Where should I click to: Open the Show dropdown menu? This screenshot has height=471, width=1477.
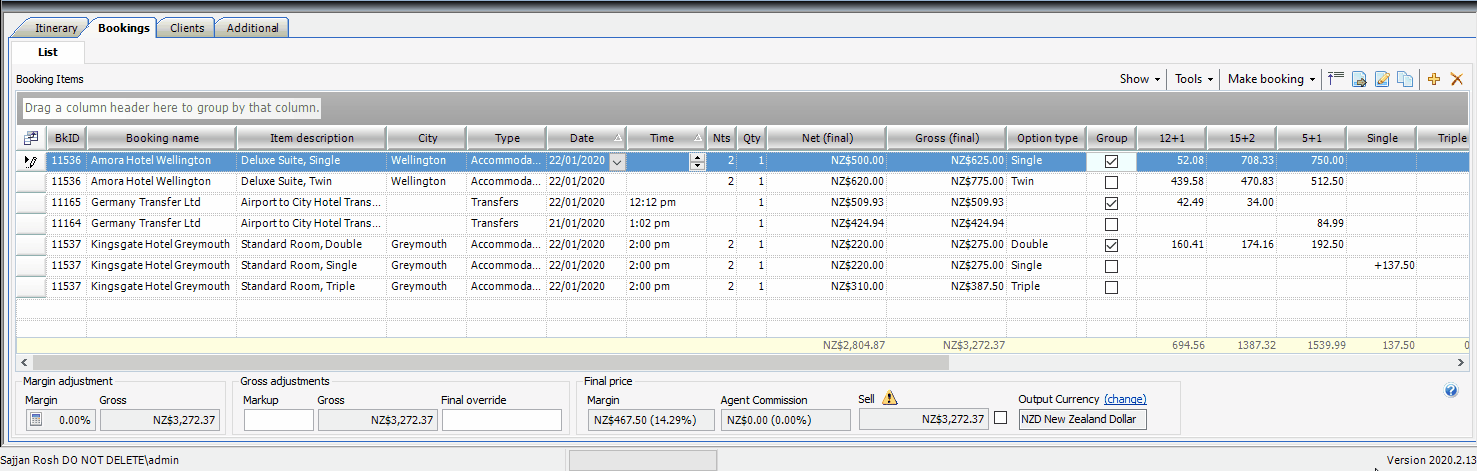coord(1140,79)
